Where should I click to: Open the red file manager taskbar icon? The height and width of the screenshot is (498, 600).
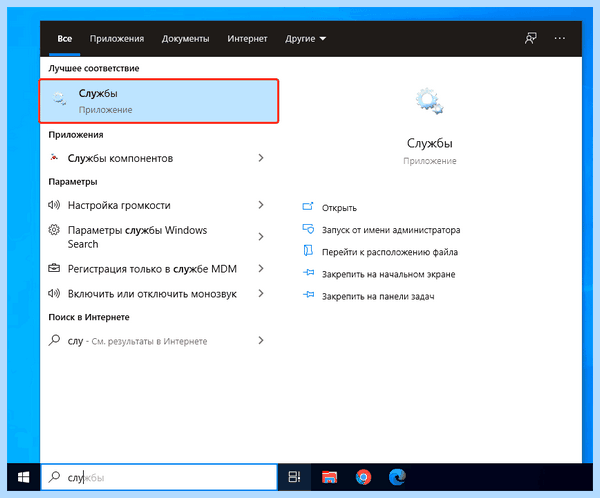(329, 477)
